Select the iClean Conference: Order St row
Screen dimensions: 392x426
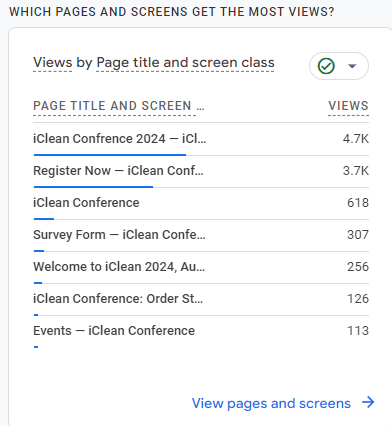point(201,299)
